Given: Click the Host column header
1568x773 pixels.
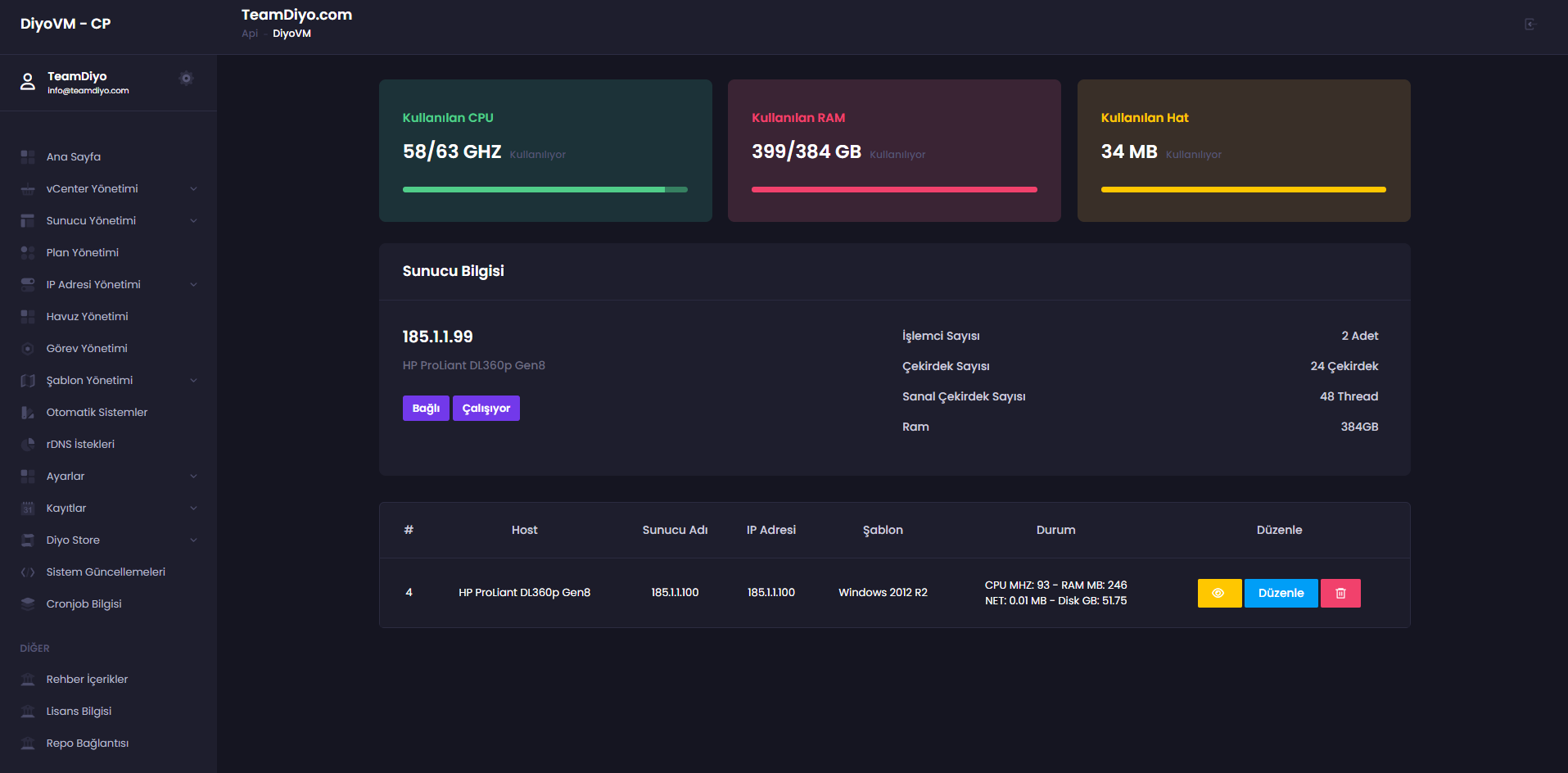Looking at the screenshot, I should click(x=525, y=530).
